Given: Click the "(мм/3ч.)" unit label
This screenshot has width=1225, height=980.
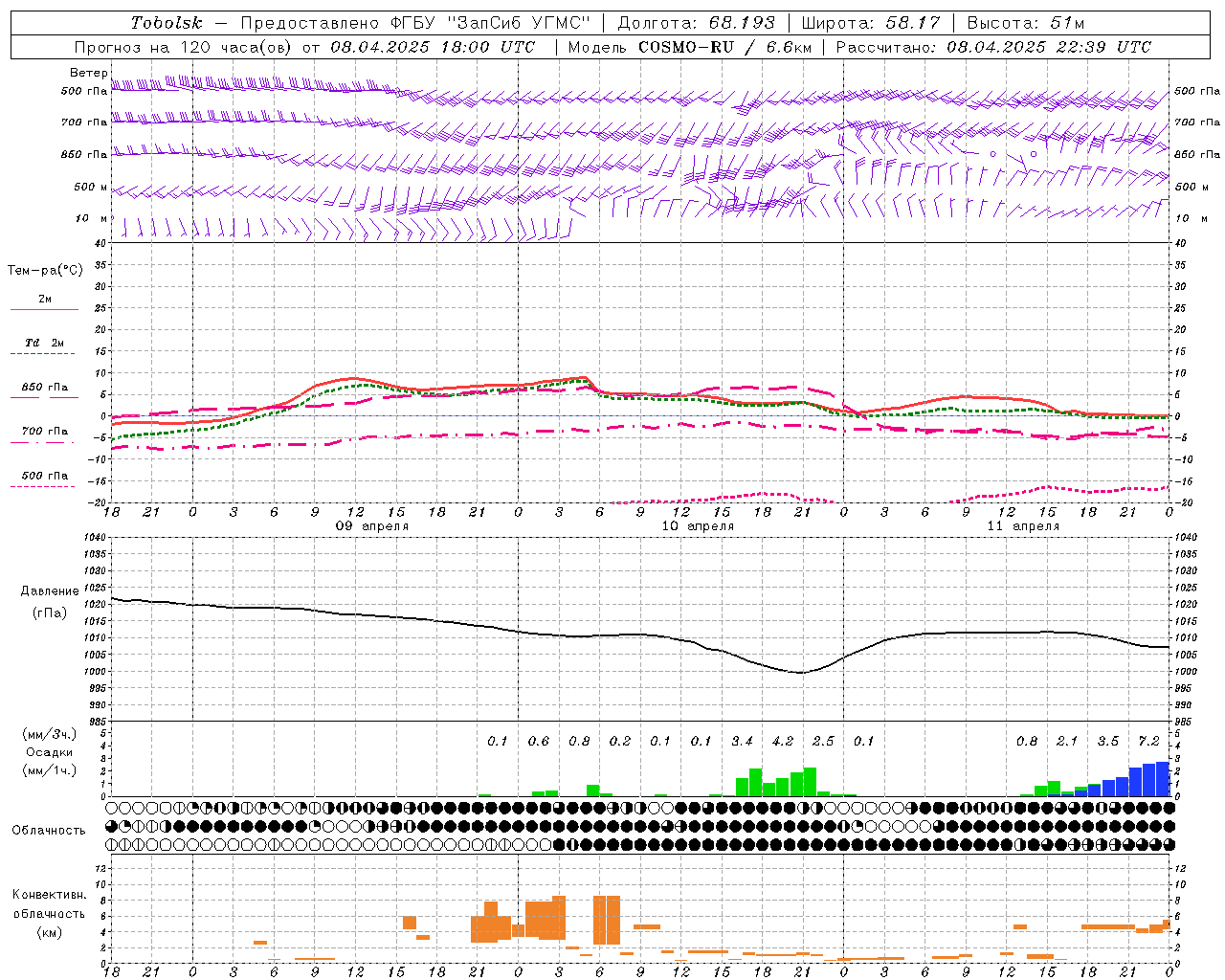Looking at the screenshot, I should tap(50, 735).
